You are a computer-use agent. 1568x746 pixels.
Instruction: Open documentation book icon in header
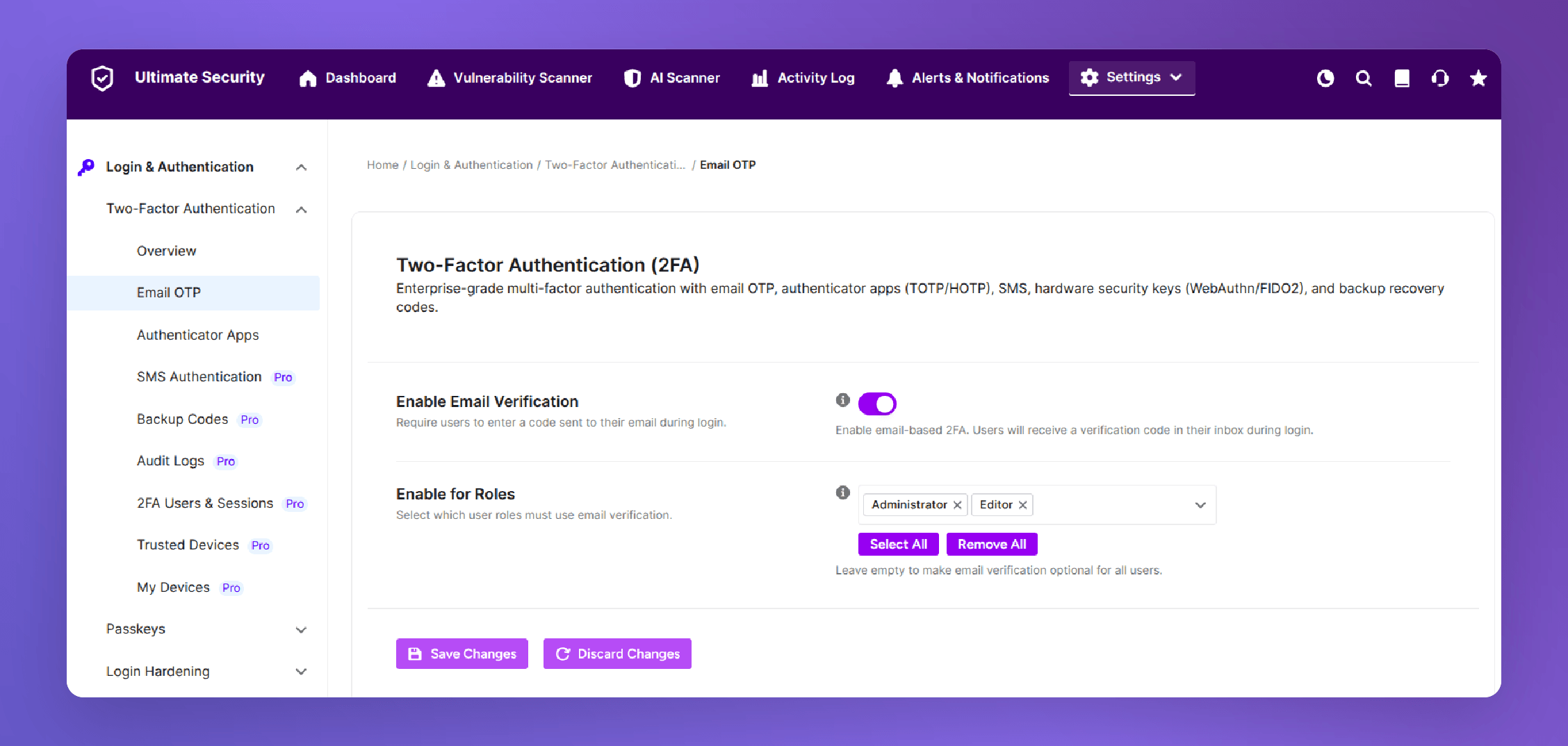pyautogui.click(x=1402, y=78)
